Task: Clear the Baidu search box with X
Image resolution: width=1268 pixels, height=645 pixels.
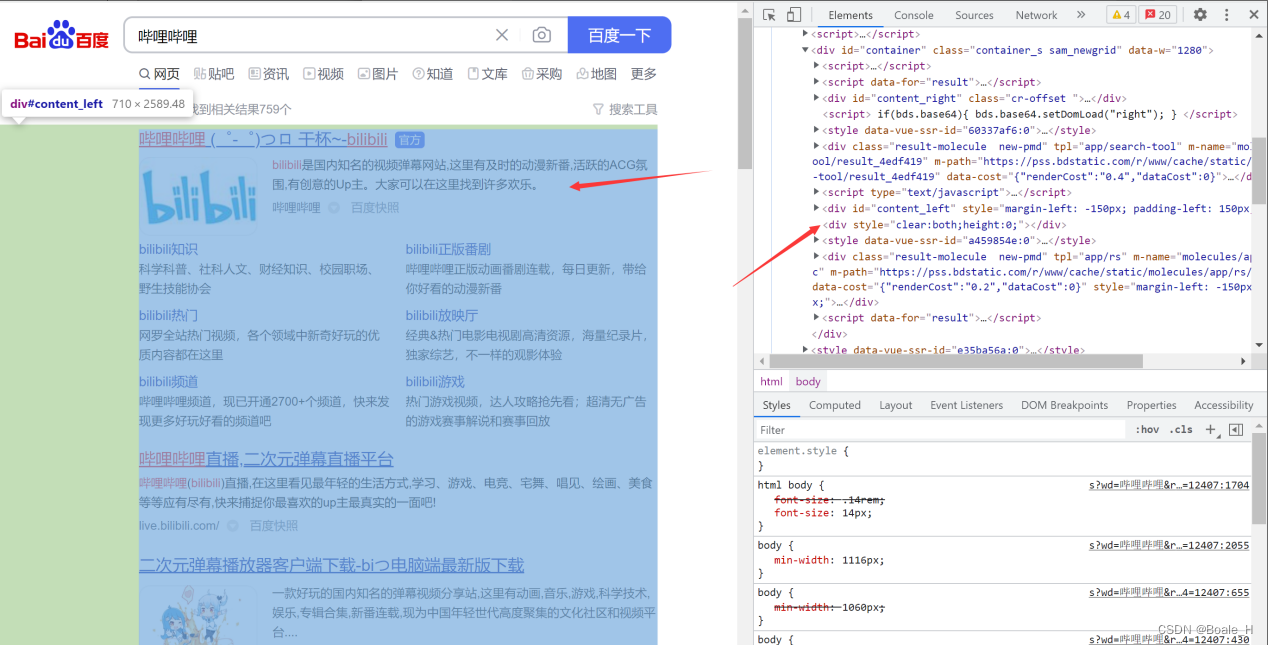Action: tap(502, 35)
